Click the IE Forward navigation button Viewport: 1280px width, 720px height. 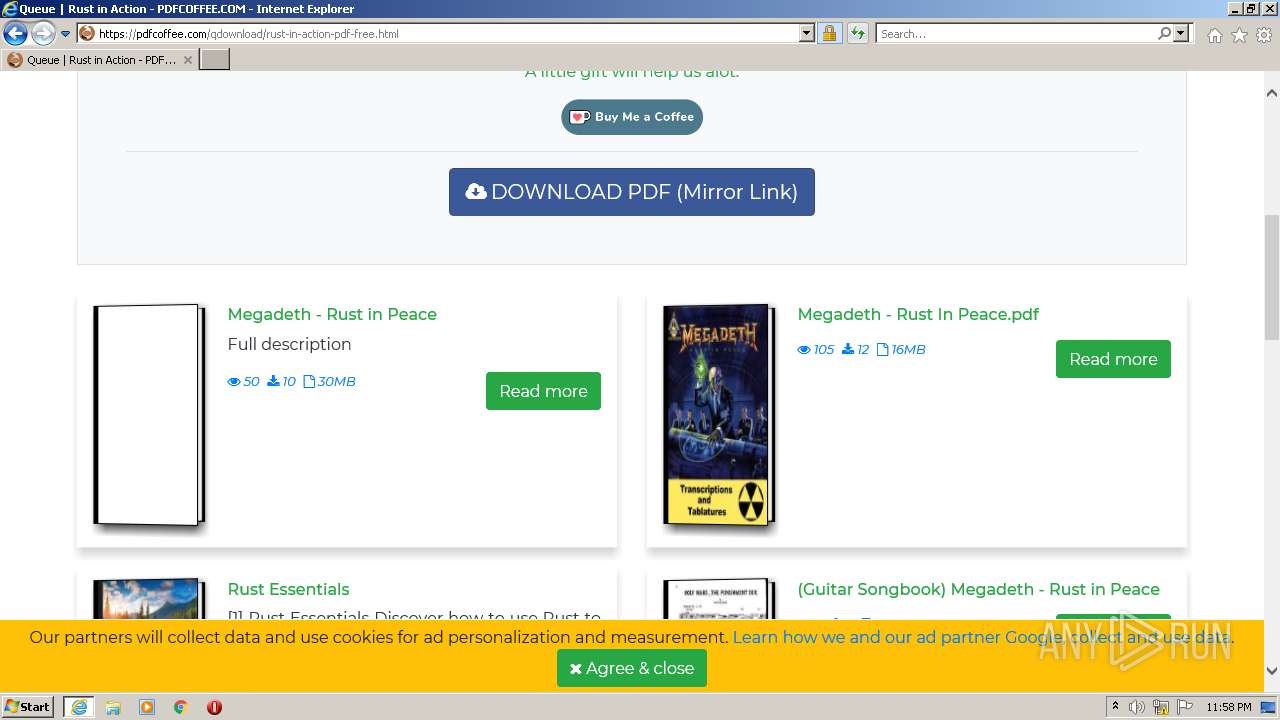click(x=43, y=34)
